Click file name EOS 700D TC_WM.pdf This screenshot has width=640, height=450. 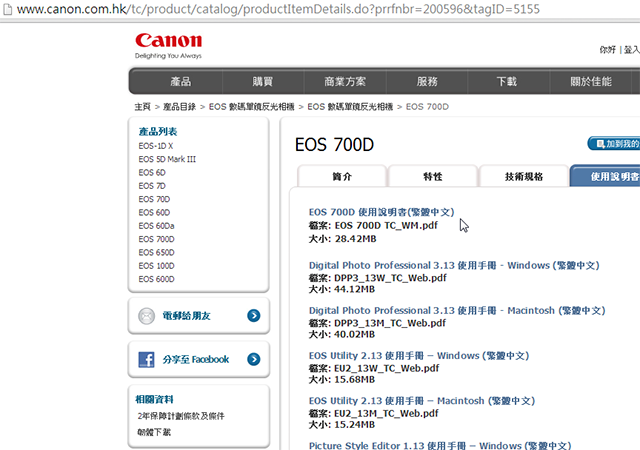(x=386, y=225)
